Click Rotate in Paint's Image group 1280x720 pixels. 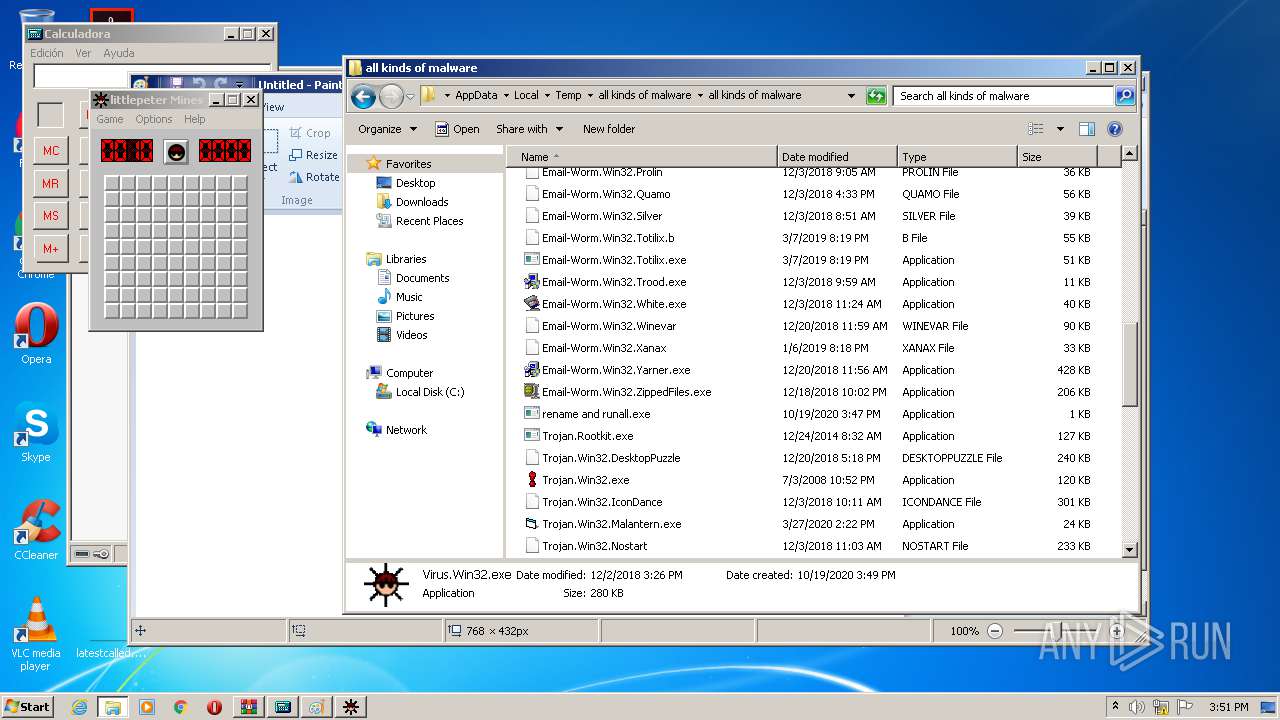[314, 177]
